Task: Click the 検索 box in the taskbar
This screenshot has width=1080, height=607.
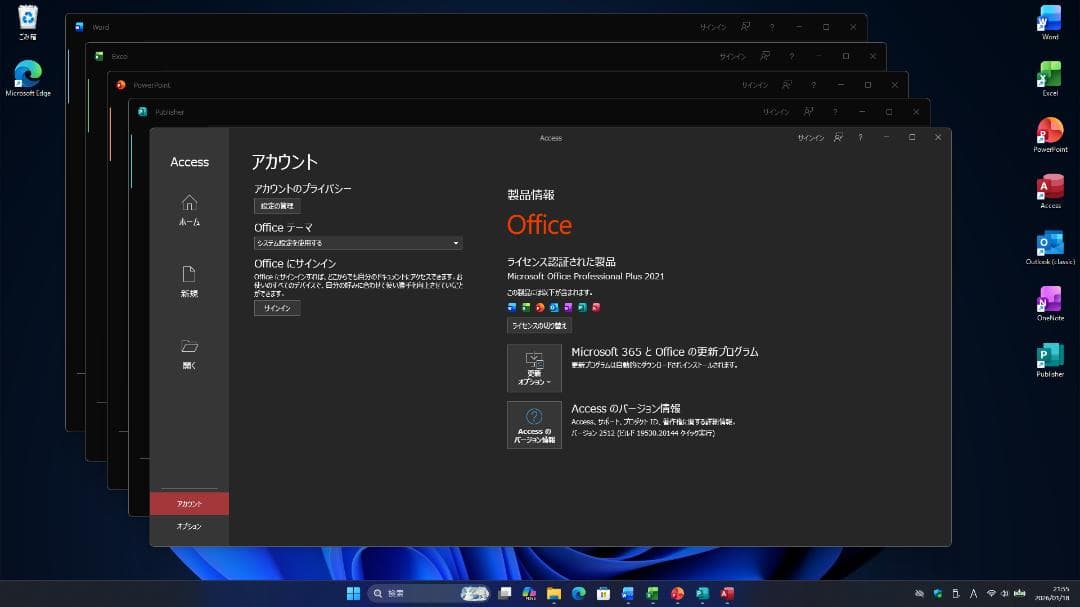Action: click(410, 593)
